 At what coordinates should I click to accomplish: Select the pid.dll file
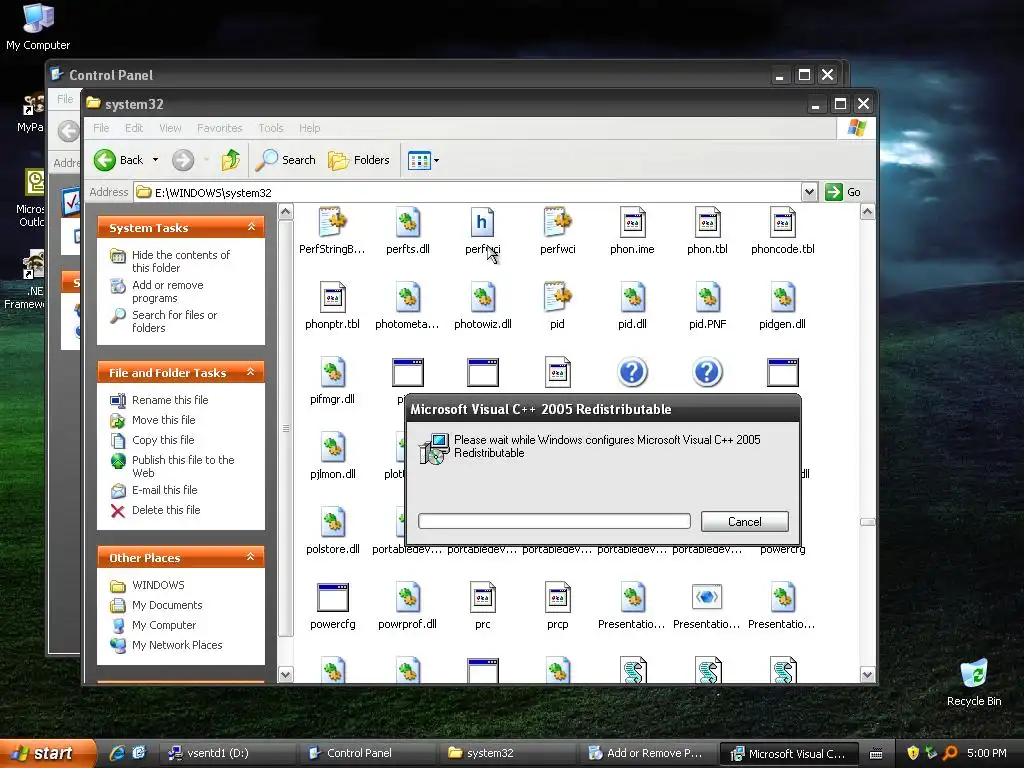coord(632,305)
